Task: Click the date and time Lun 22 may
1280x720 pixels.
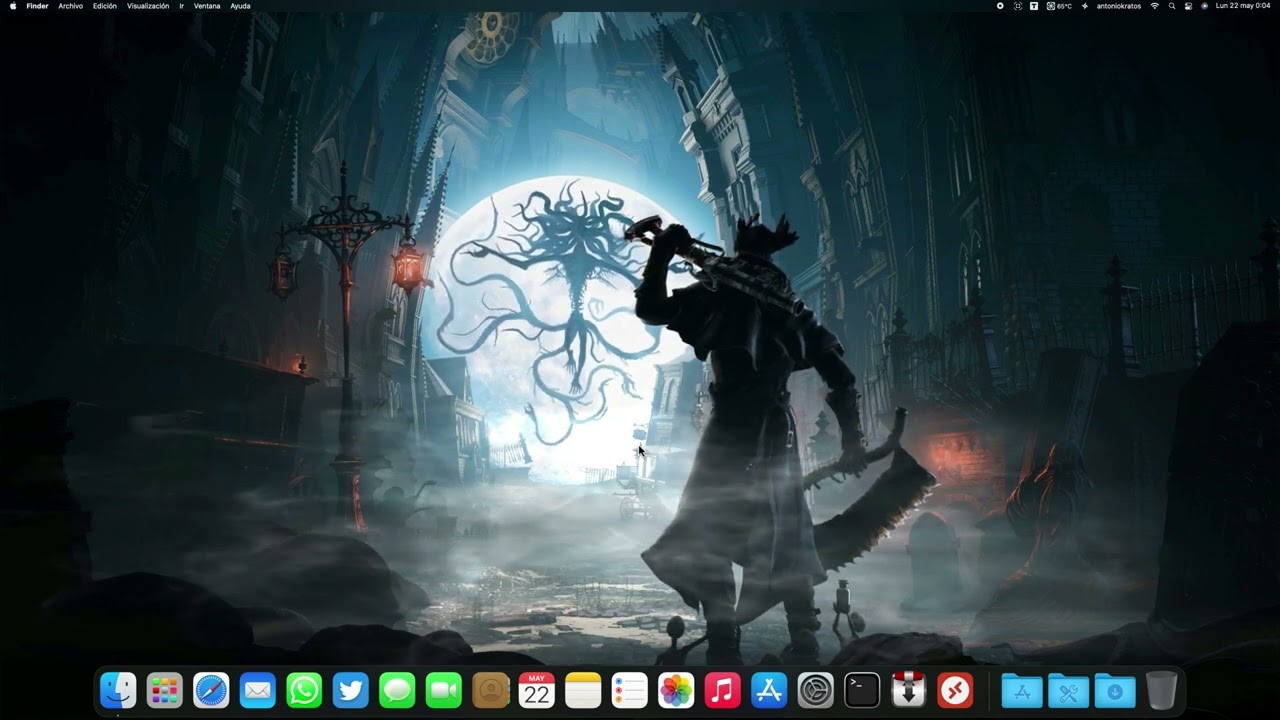Action: point(1243,6)
